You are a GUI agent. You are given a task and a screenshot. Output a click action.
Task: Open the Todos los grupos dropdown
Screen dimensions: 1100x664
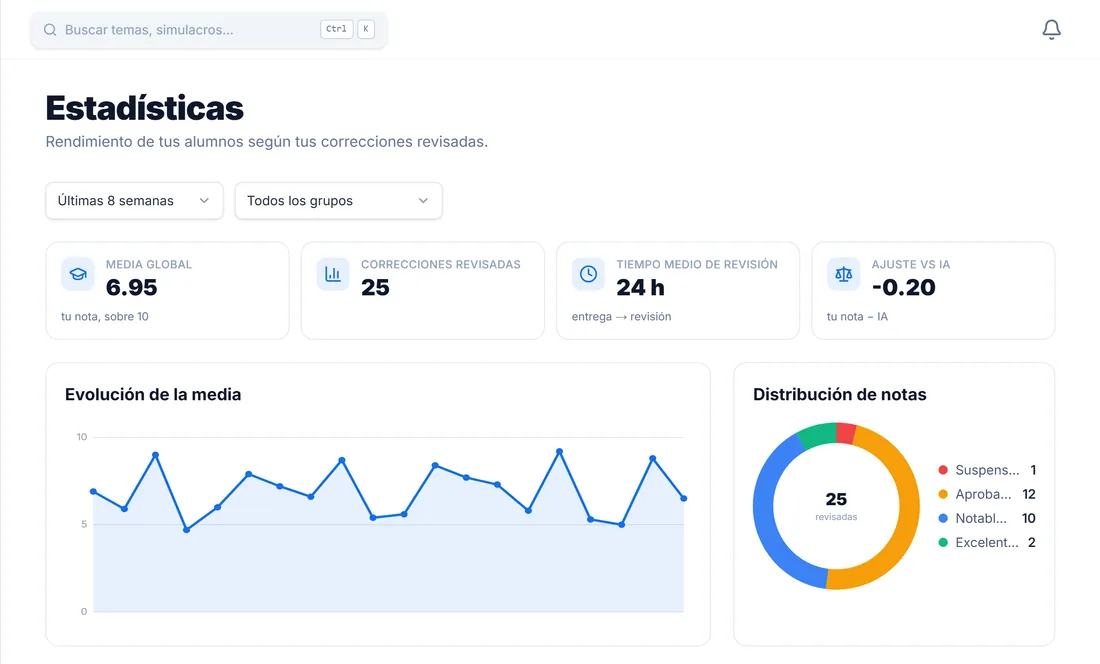click(x=339, y=201)
